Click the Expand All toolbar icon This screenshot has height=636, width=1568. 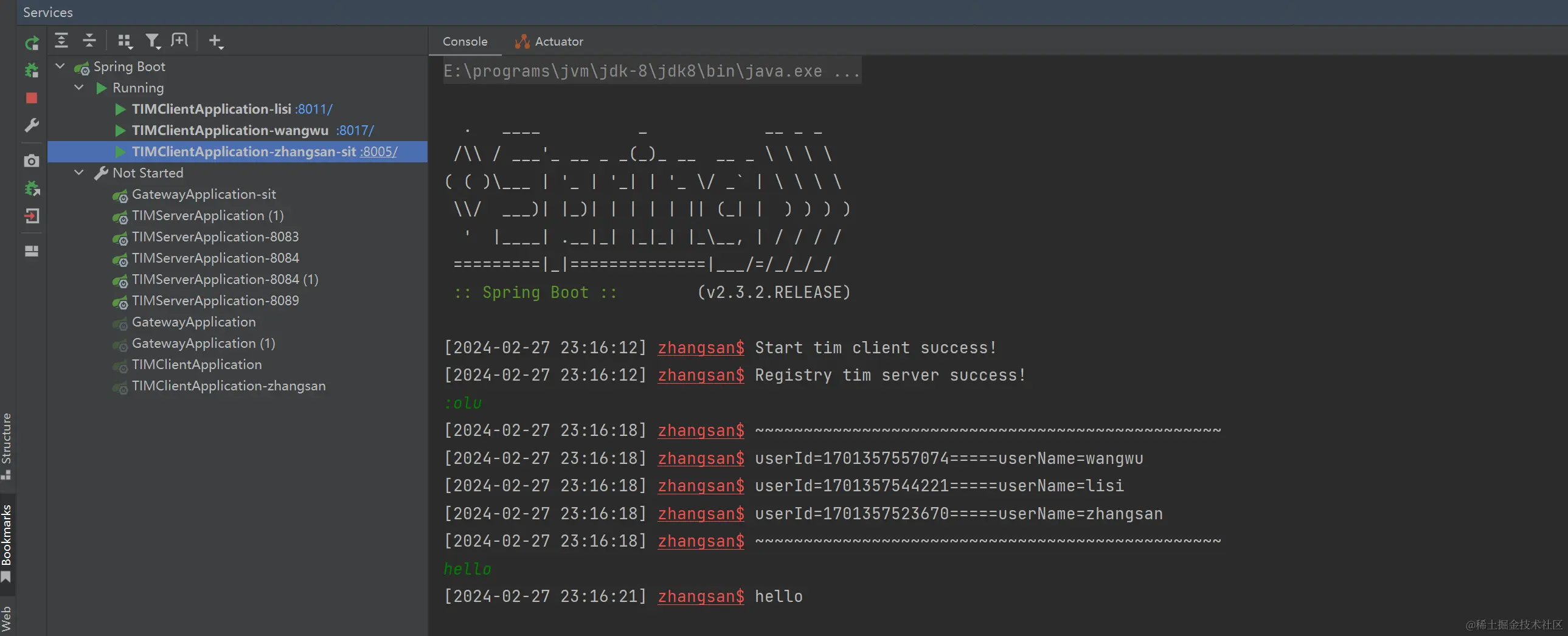coord(61,41)
